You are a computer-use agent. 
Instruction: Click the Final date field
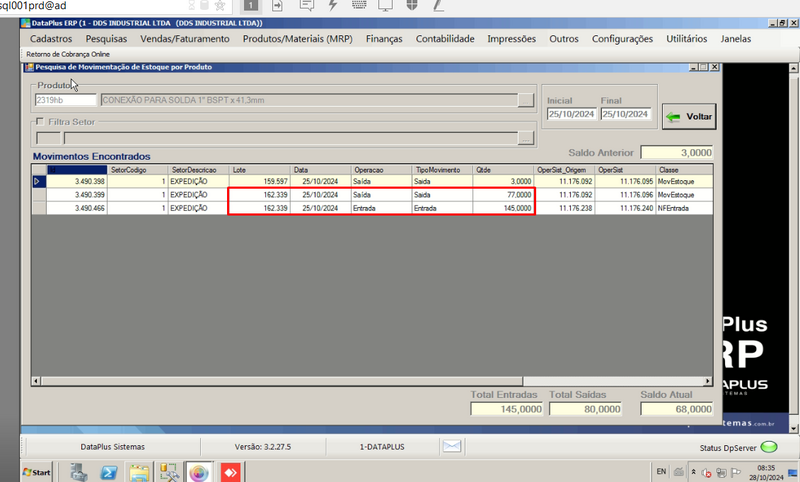point(626,114)
